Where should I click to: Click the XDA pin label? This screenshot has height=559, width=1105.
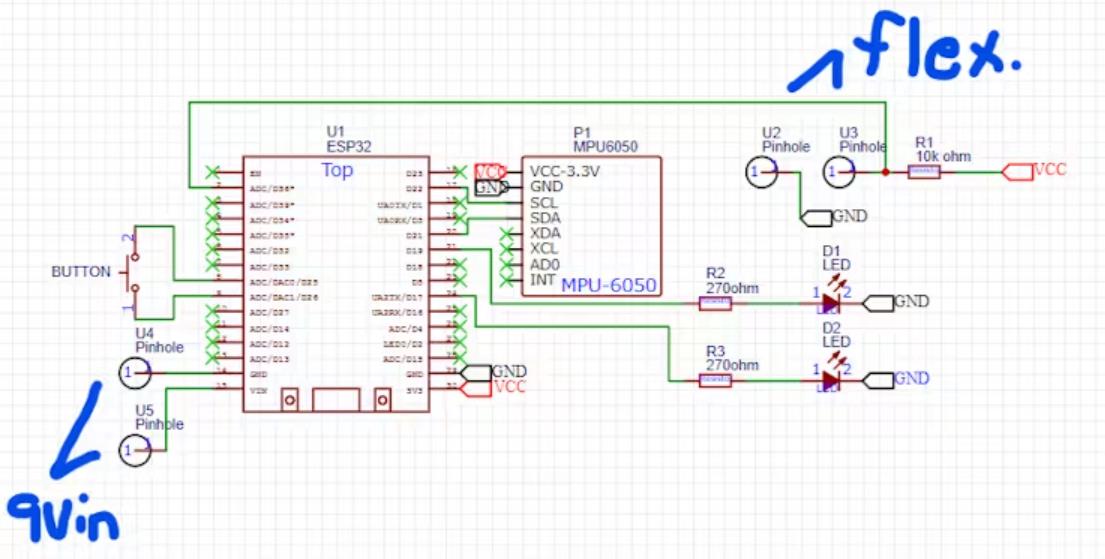point(545,233)
